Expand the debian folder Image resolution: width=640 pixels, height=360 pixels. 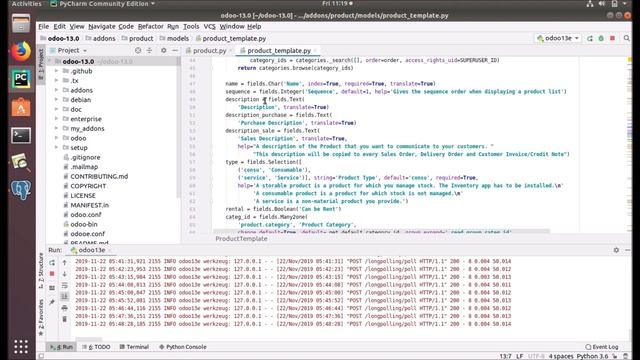pyautogui.click(x=56, y=100)
